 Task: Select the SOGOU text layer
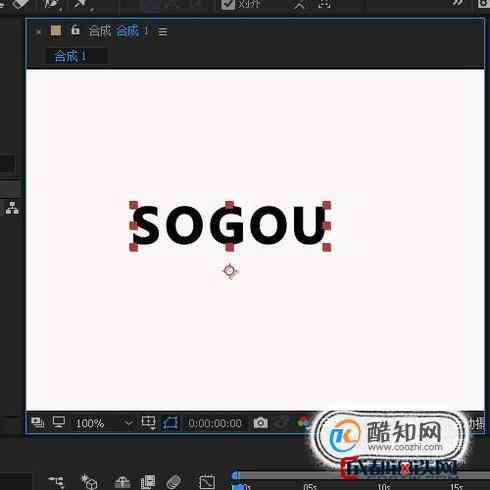point(229,225)
